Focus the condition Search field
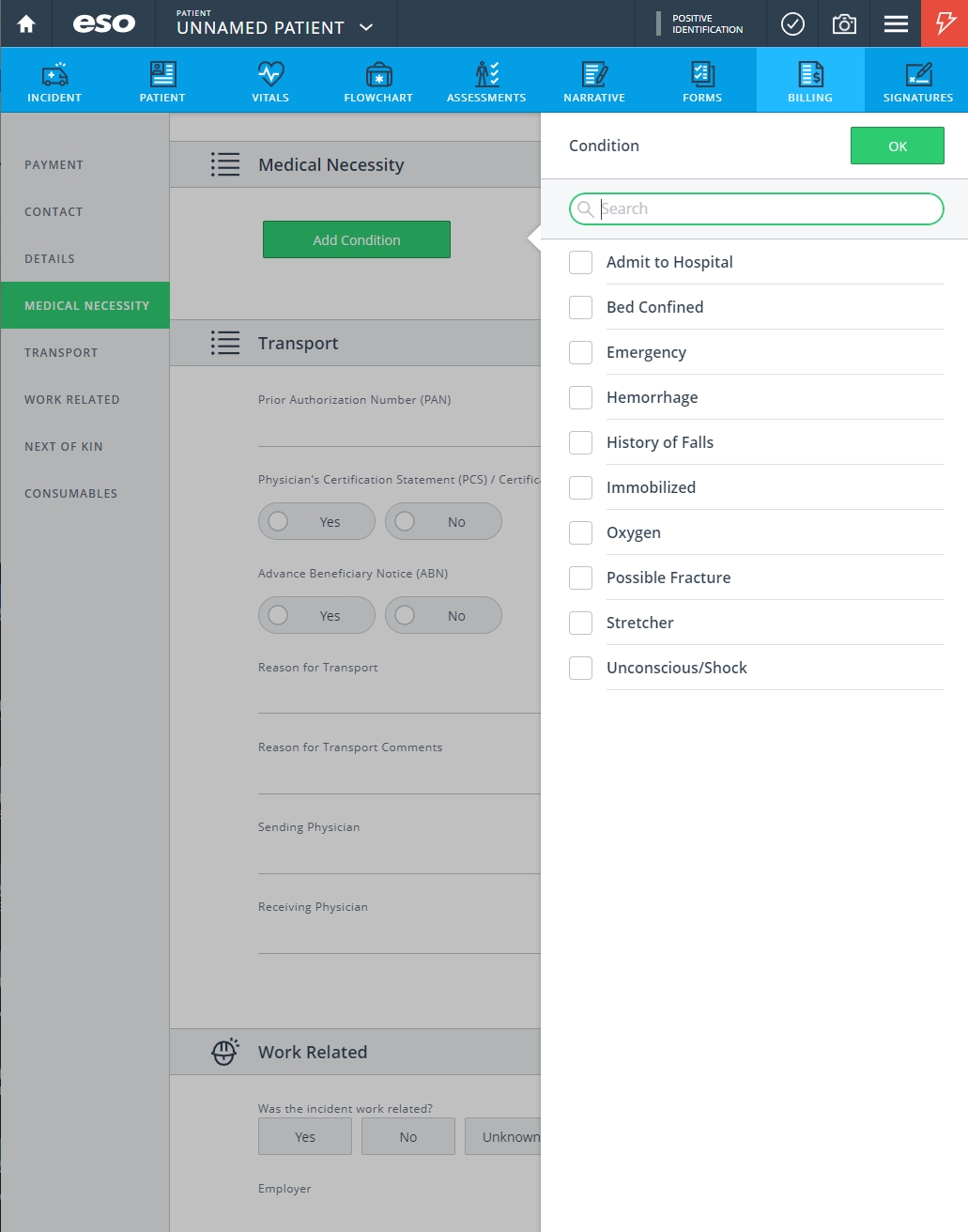The image size is (968, 1232). tap(756, 208)
